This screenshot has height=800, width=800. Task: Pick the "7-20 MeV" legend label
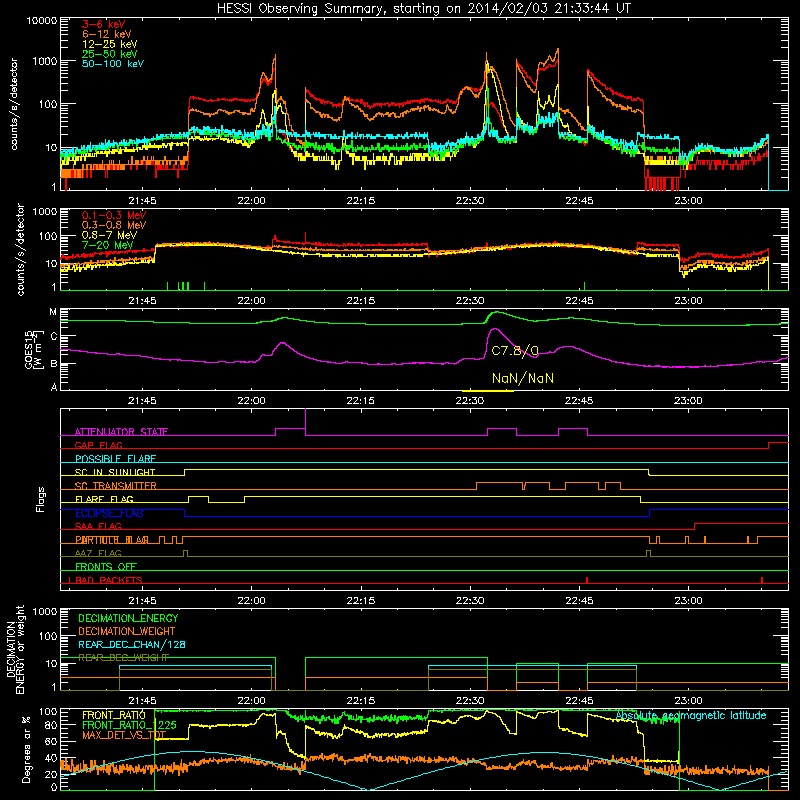[107, 245]
